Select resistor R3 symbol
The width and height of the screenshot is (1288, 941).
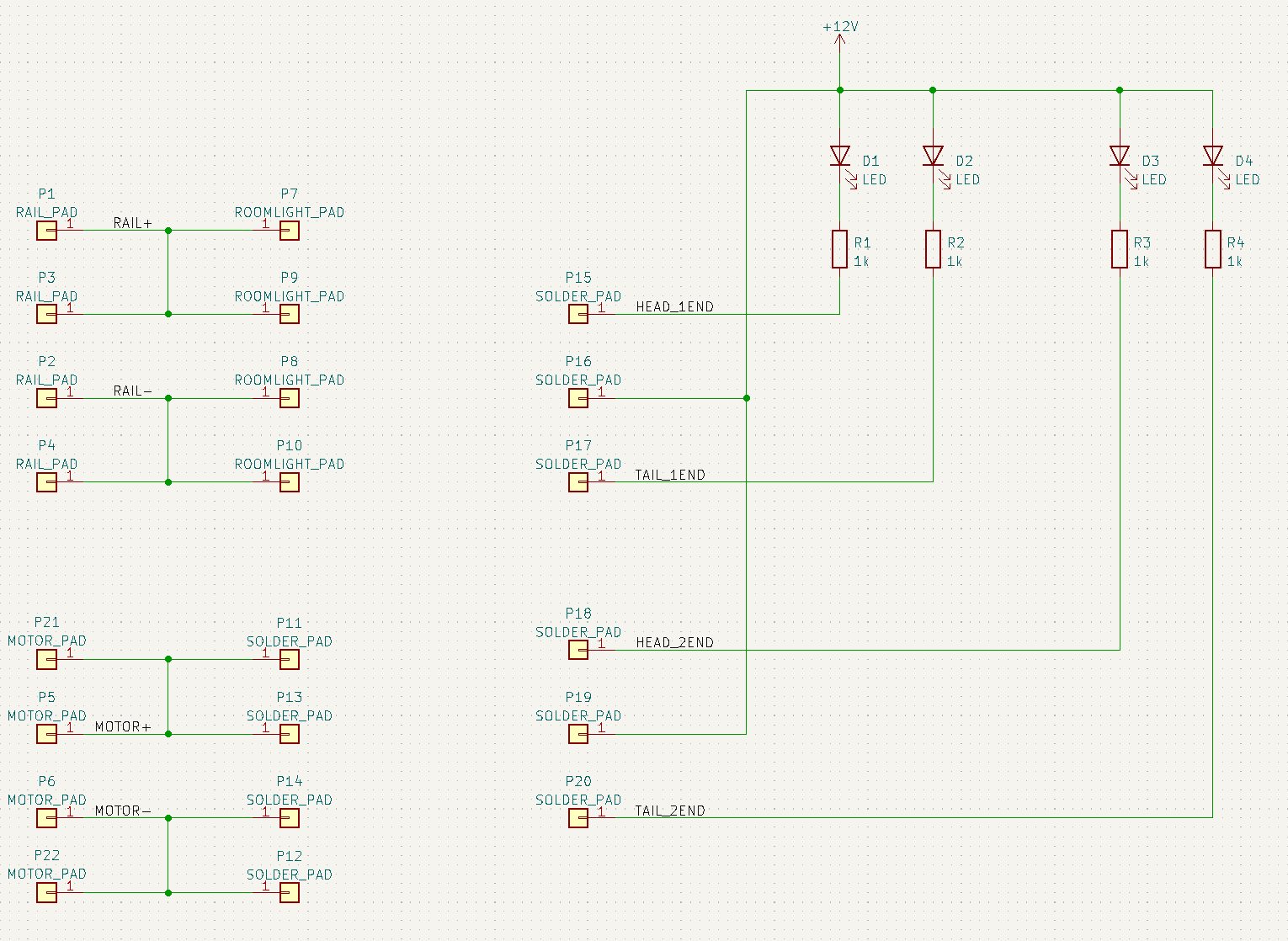(1120, 249)
